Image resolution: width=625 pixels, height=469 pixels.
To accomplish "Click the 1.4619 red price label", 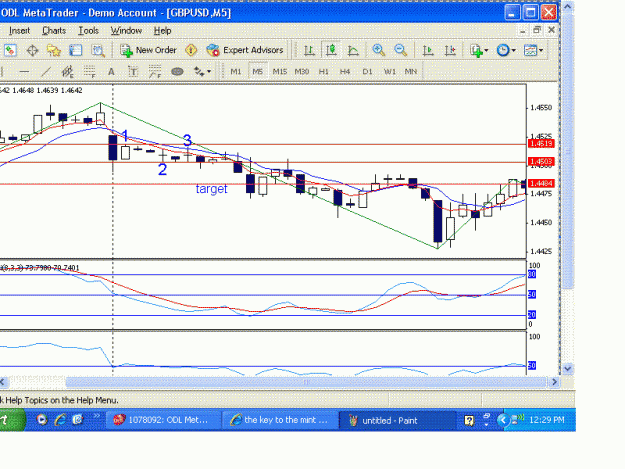I will coord(541,143).
